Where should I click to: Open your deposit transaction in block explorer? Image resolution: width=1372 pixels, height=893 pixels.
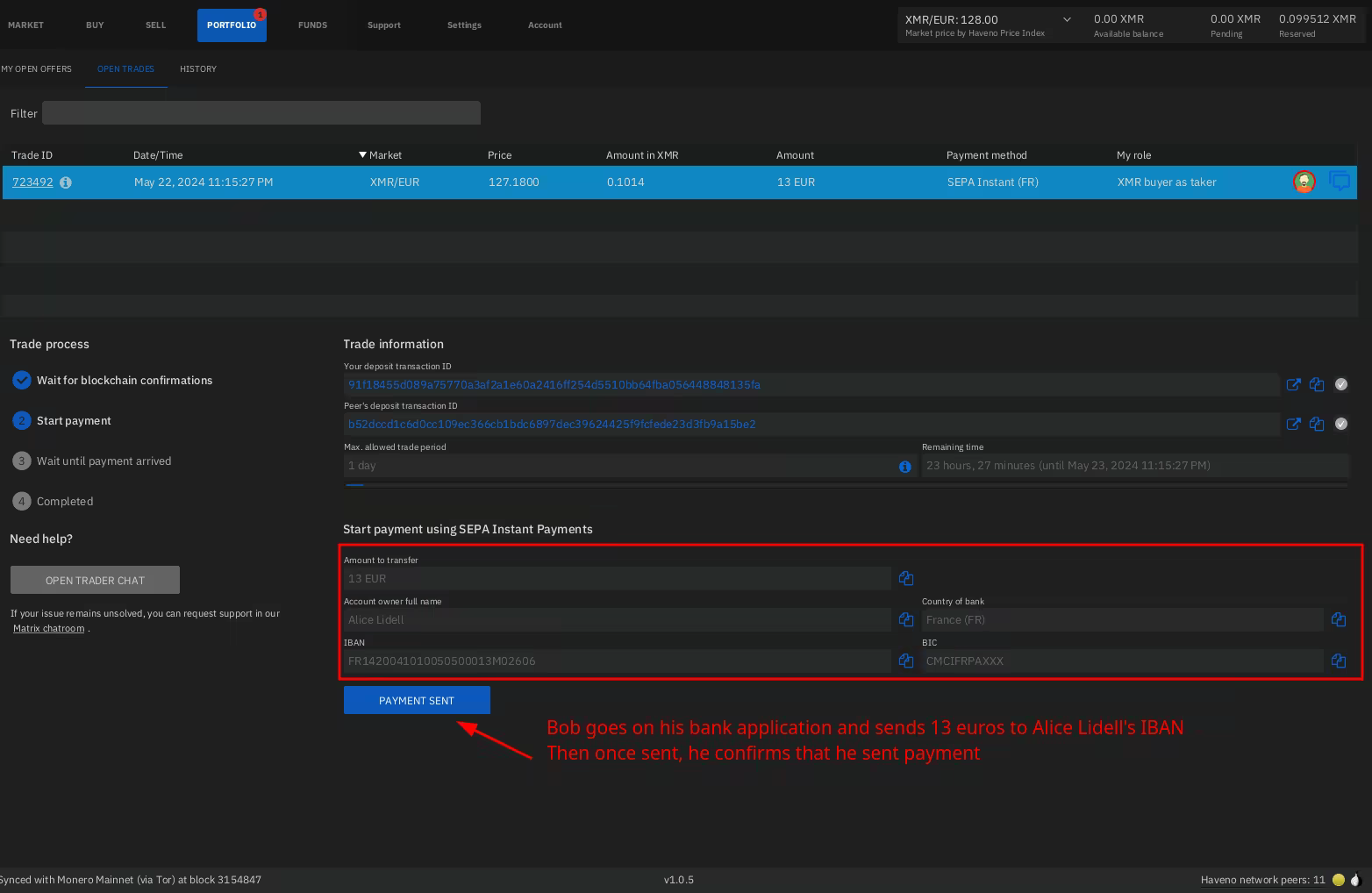point(1293,384)
